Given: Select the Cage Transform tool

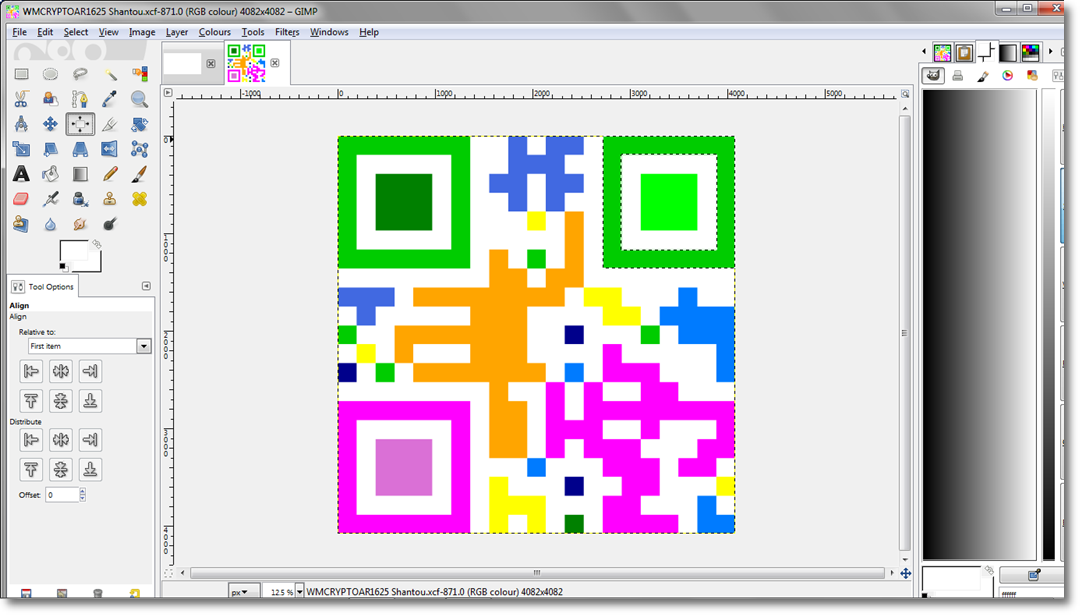Looking at the screenshot, I should 139,149.
